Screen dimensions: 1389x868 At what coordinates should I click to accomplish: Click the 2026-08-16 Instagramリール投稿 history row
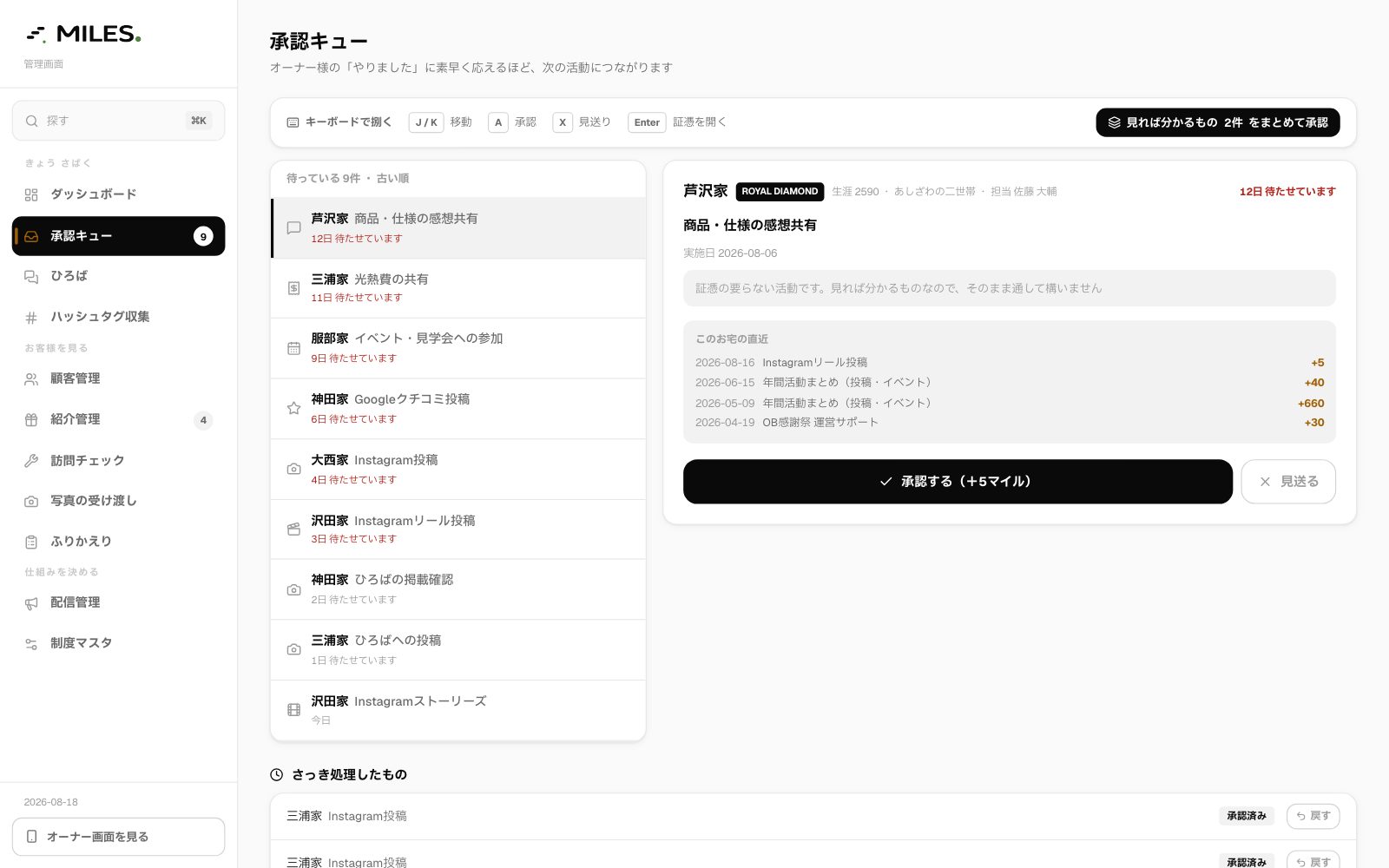pos(1010,363)
